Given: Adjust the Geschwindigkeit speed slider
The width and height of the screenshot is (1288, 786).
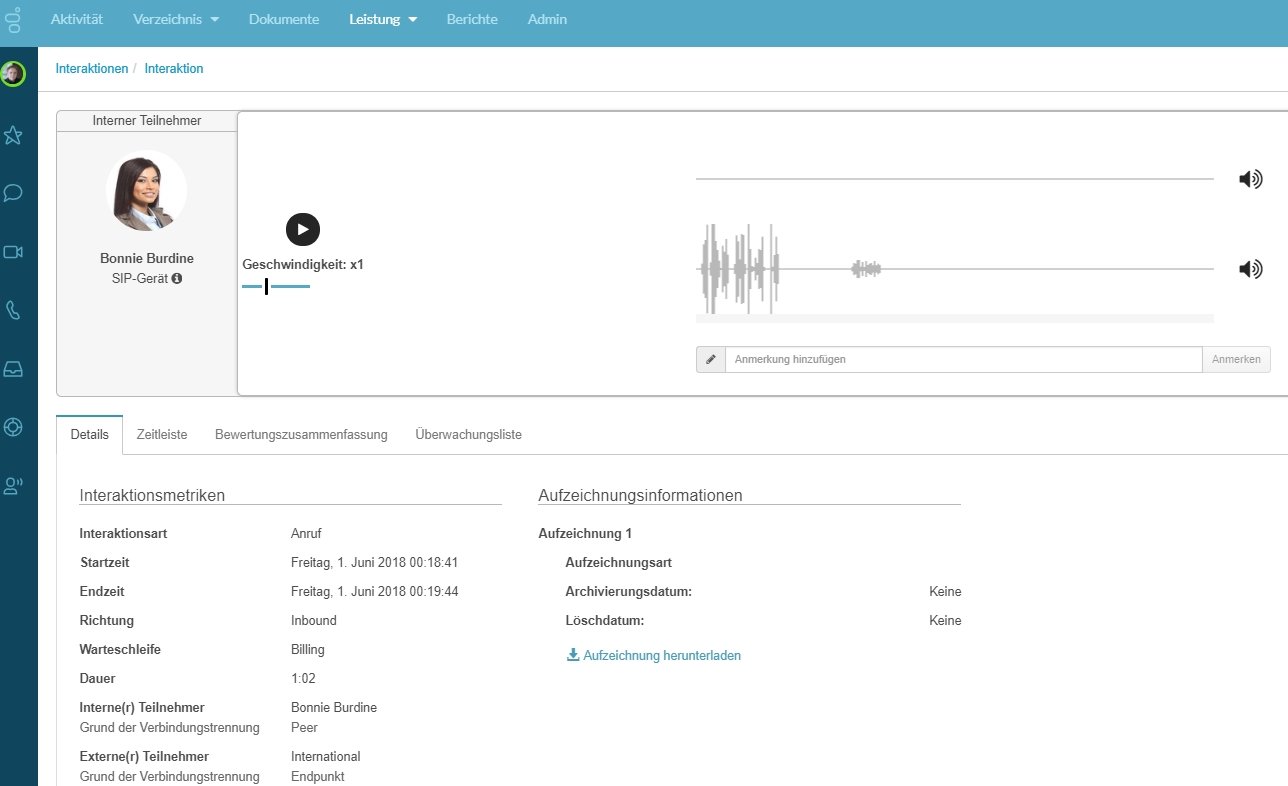Looking at the screenshot, I should (276, 287).
